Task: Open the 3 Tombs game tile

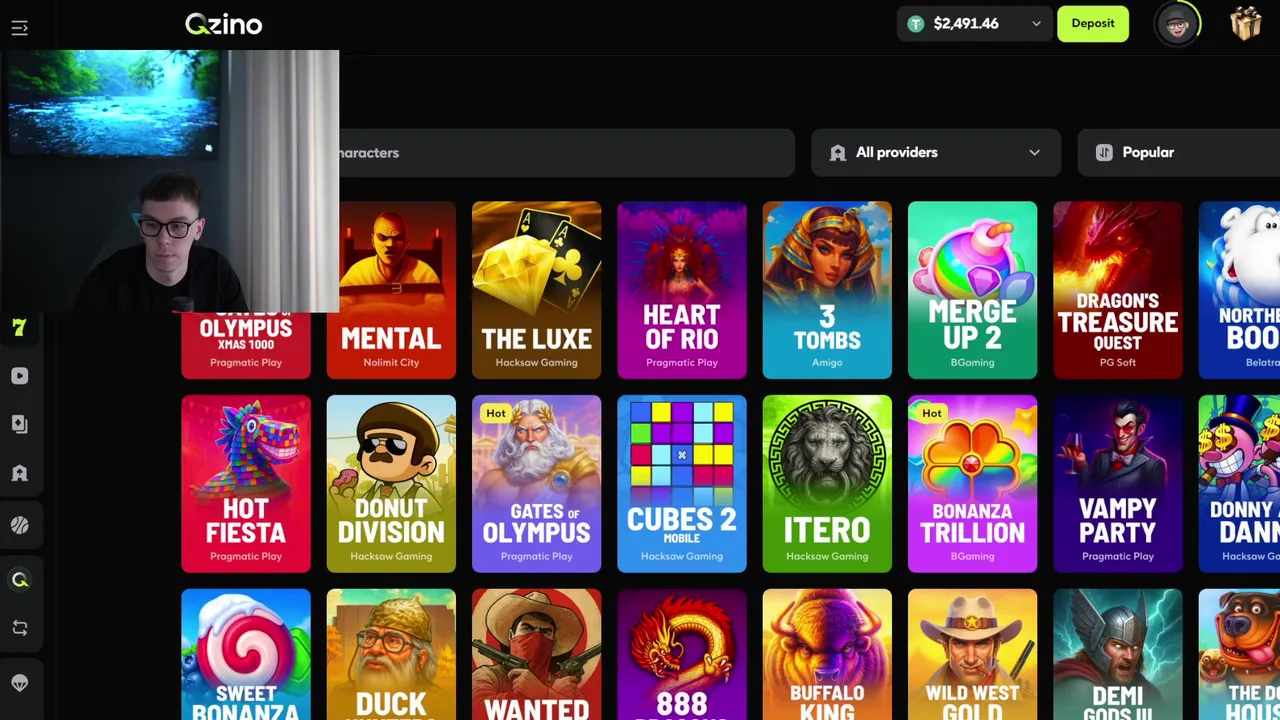Action: coord(827,290)
